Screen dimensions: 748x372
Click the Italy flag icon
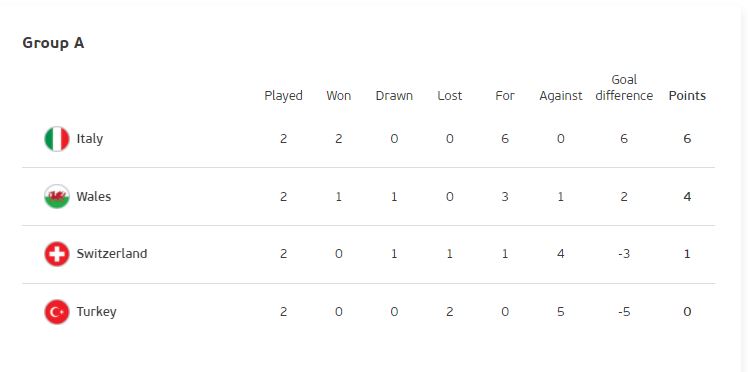coord(57,139)
